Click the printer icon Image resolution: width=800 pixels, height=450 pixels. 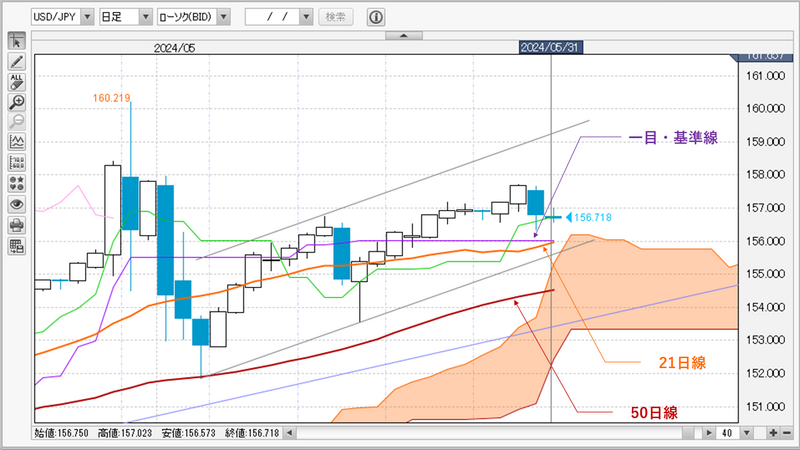coord(16,225)
